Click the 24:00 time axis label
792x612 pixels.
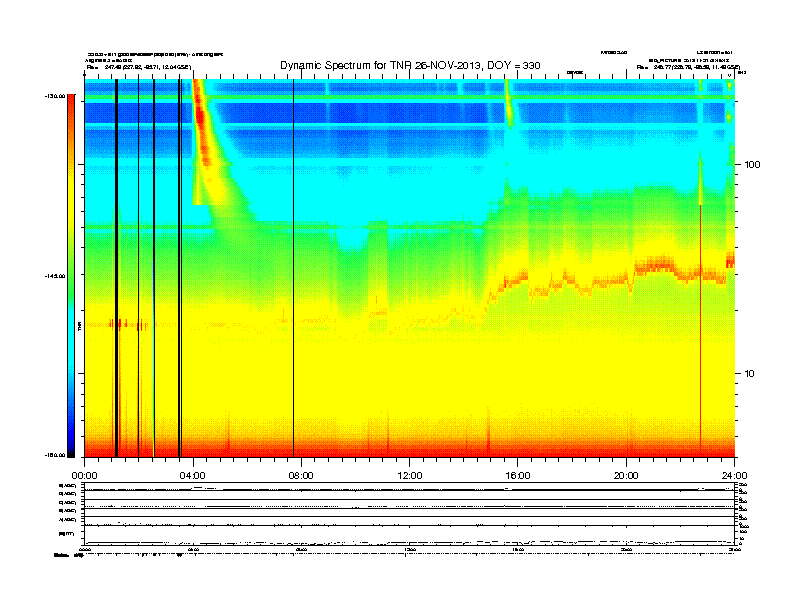pos(734,476)
